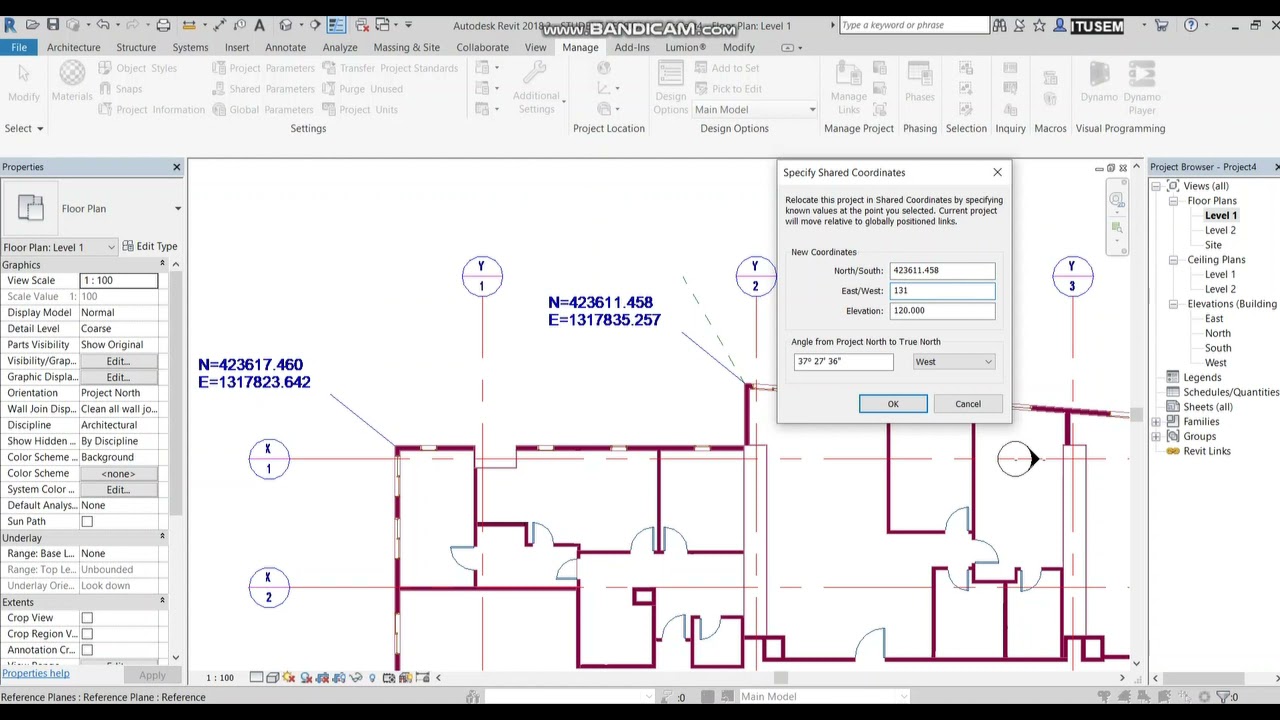The image size is (1280, 720).
Task: Click the Print icon in quick access toolbar
Action: pyautogui.click(x=163, y=25)
